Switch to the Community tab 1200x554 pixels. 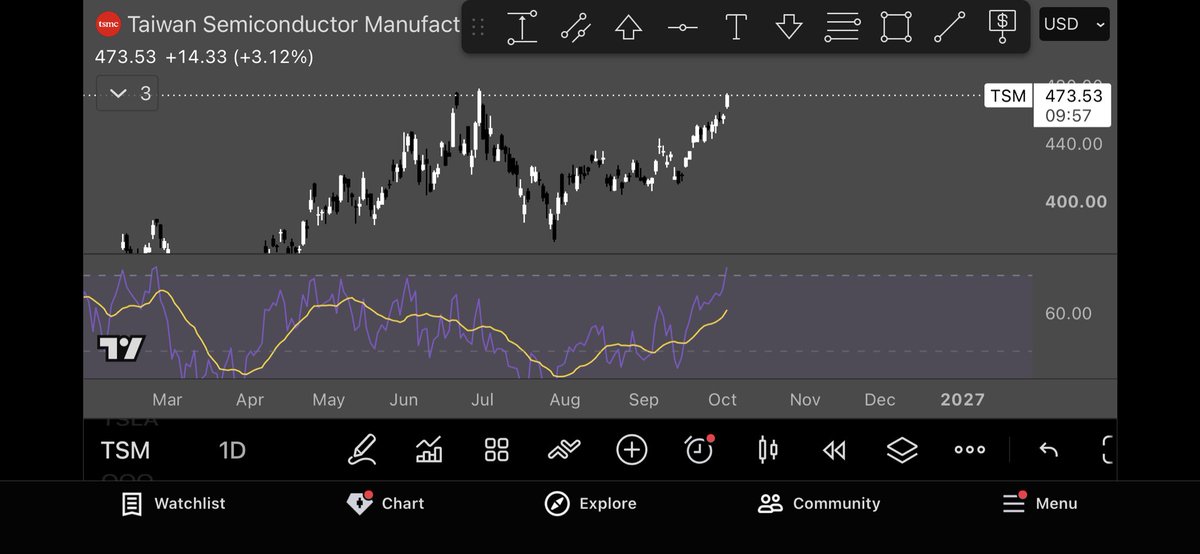tap(819, 503)
